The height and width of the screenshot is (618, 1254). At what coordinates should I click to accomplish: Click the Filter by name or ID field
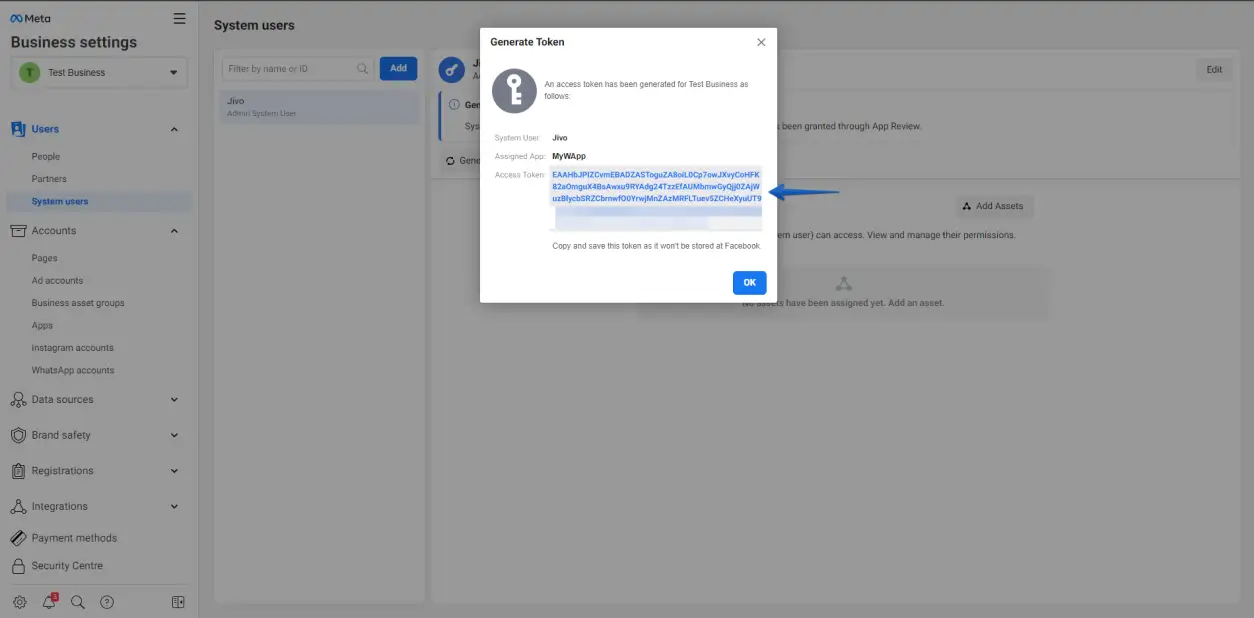tap(290, 69)
